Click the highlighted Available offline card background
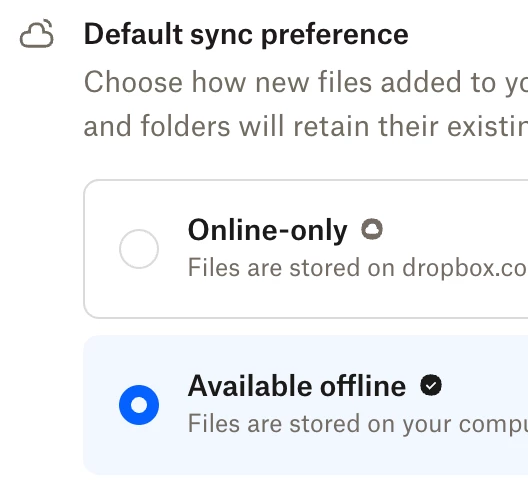This screenshot has height=490, width=528. pos(306,405)
